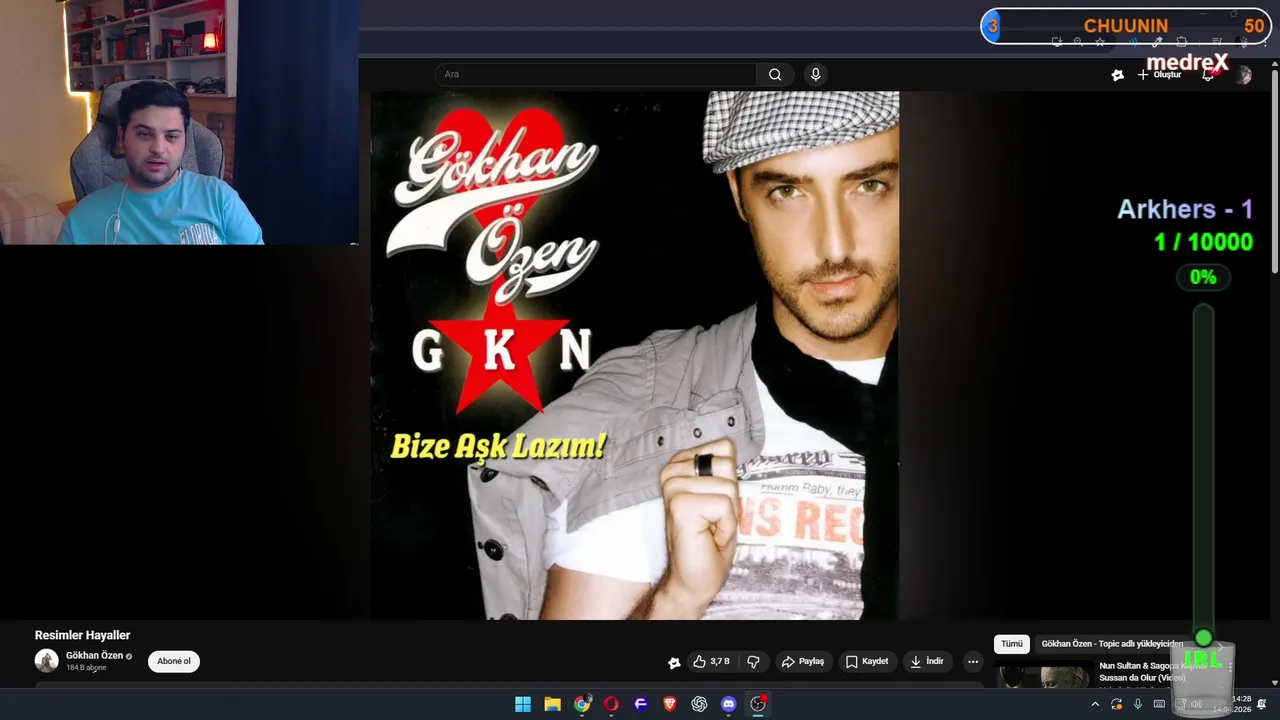The height and width of the screenshot is (720, 1280).
Task: Open the media control playlist icon
Action: tap(1217, 42)
